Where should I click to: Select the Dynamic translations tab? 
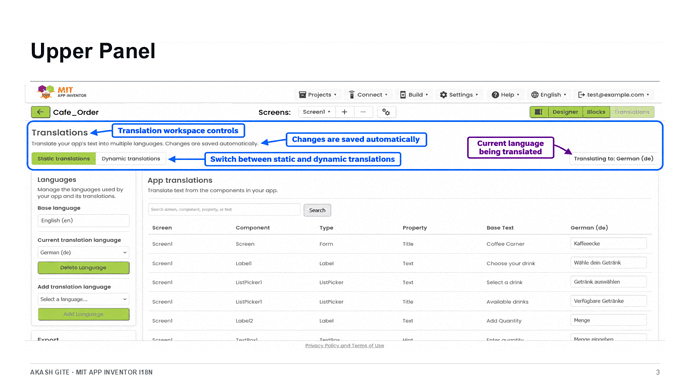point(131,159)
